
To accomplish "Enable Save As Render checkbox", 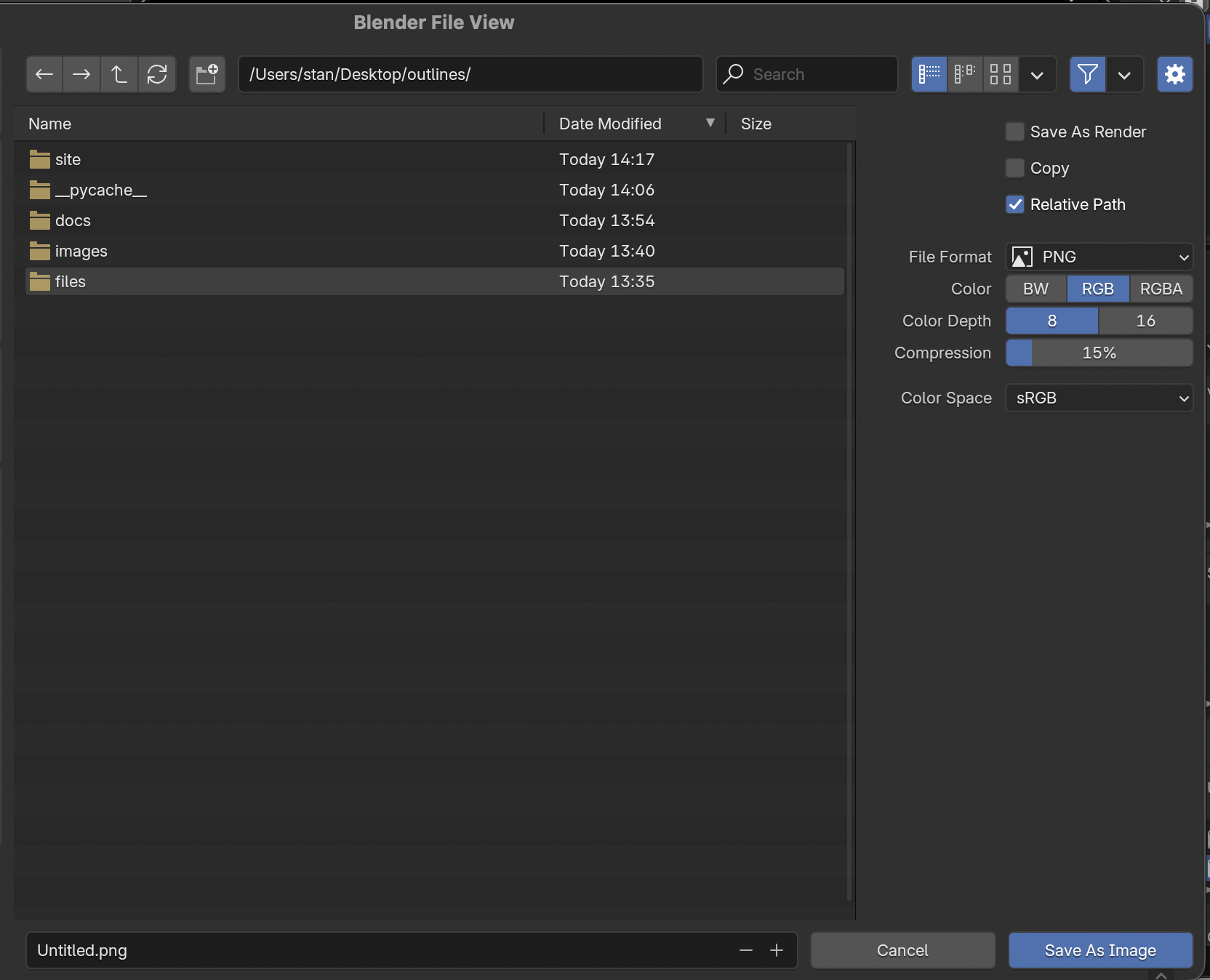I will [1015, 132].
